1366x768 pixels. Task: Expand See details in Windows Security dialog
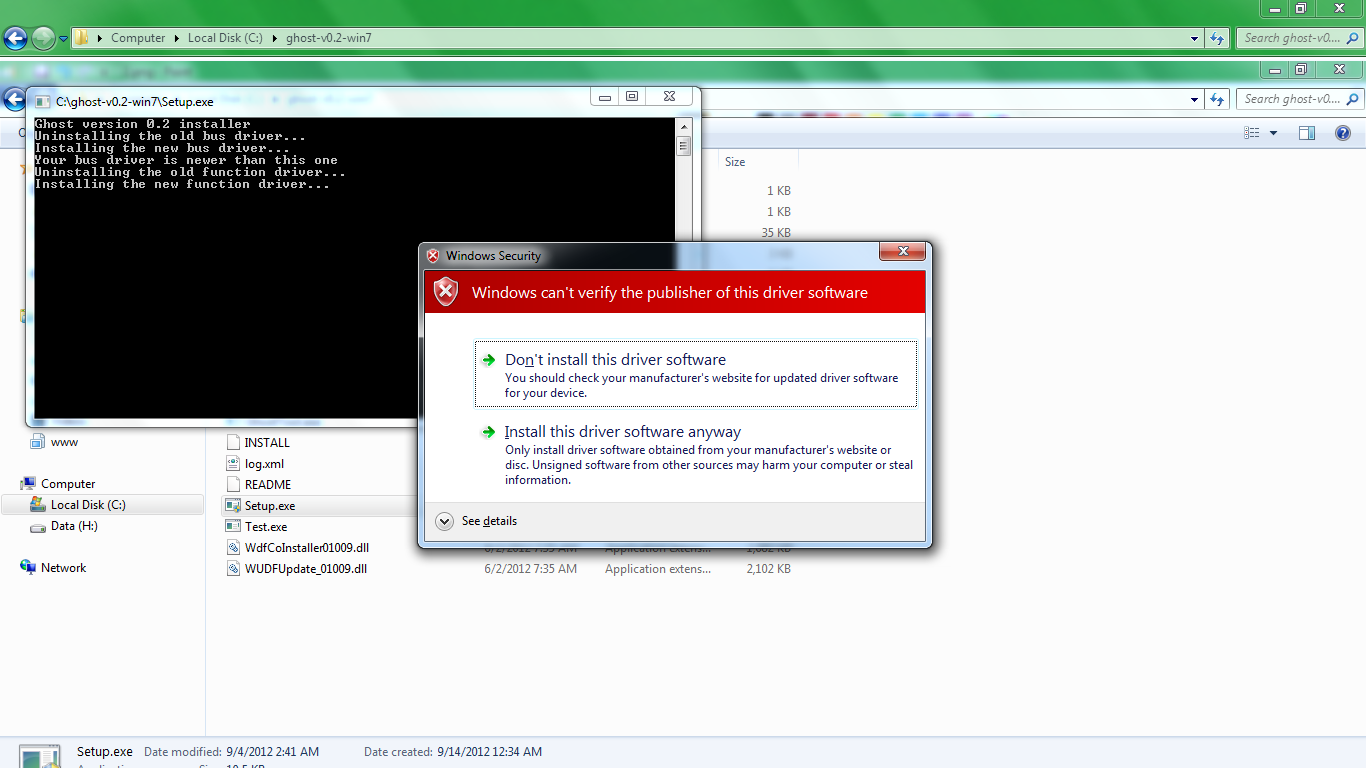477,521
